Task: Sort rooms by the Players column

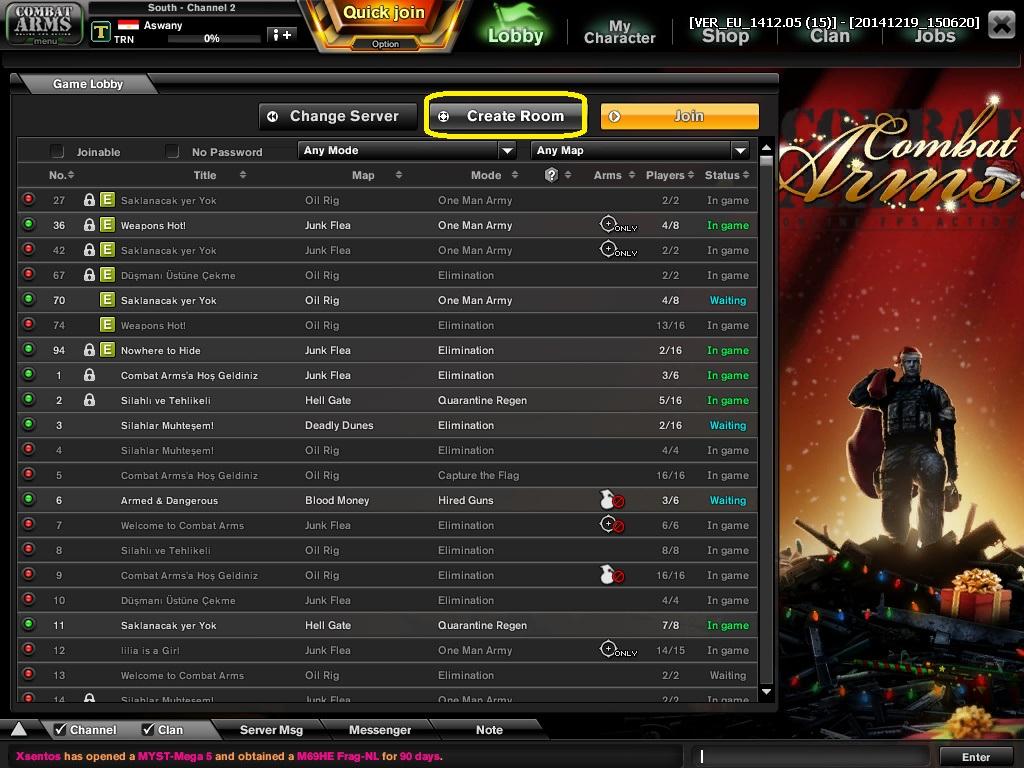Action: coord(669,175)
